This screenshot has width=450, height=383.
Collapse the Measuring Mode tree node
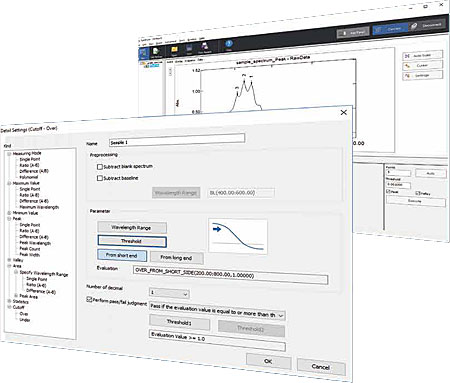coord(9,154)
